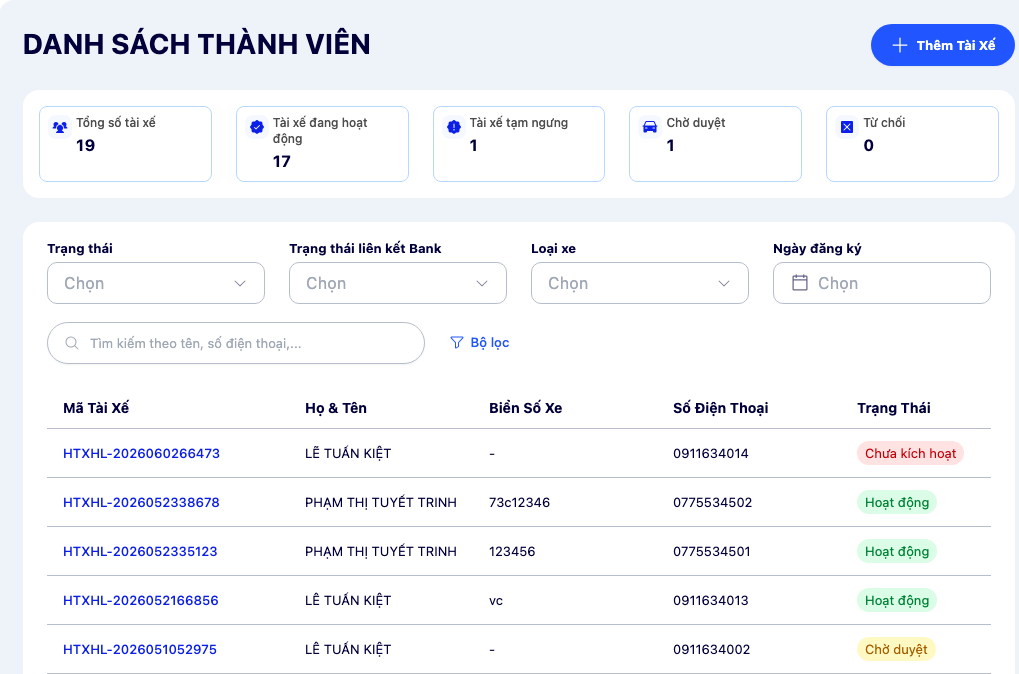Click the Bộ lọc filter link
This screenshot has height=674, width=1019.
click(480, 343)
